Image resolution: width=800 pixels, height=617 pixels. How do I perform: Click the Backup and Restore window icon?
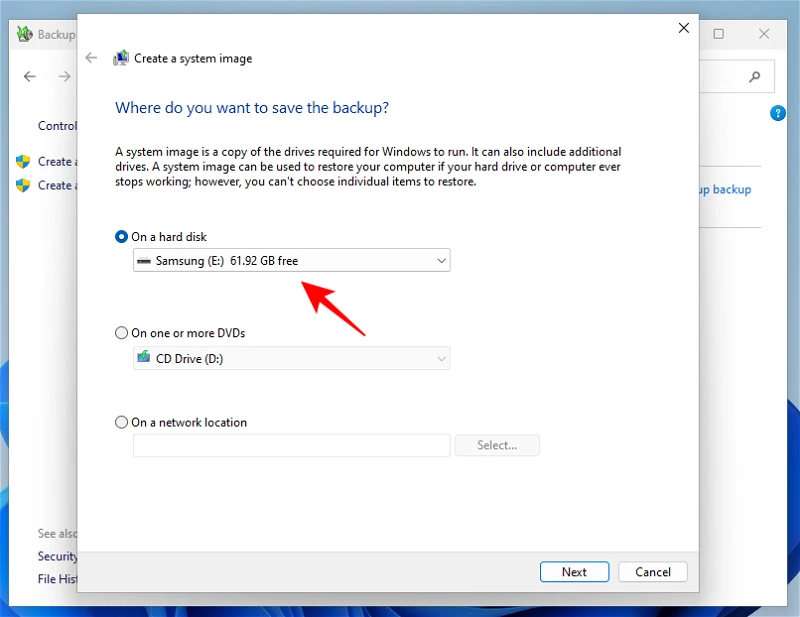[25, 34]
